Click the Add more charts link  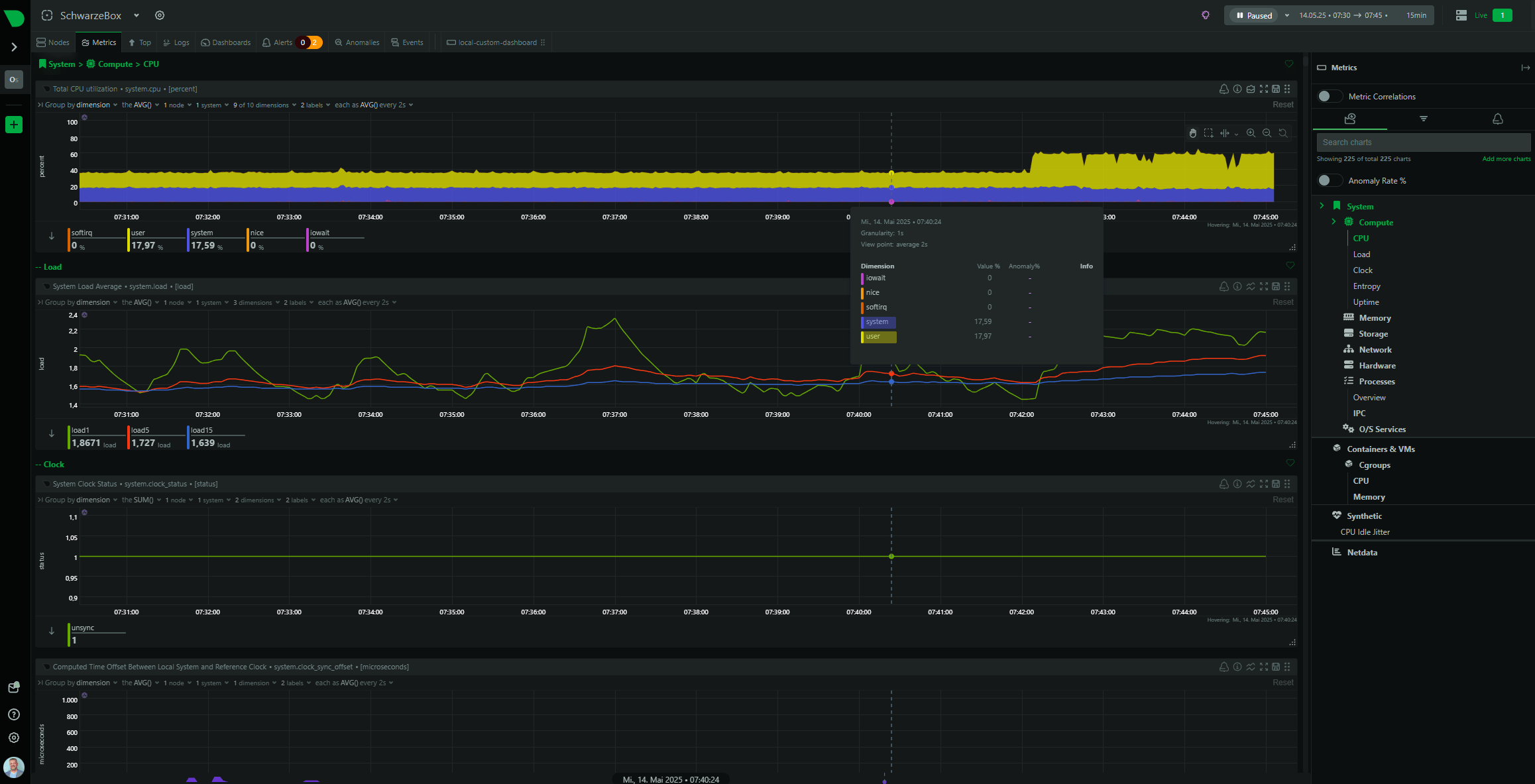(x=1506, y=159)
